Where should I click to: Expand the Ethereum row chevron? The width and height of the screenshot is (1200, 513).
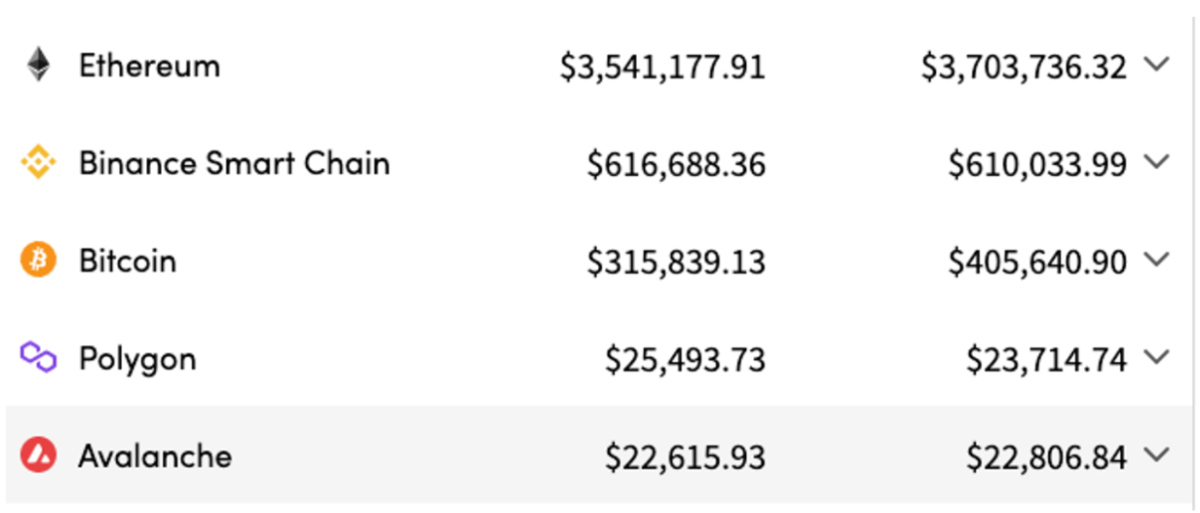1156,65
